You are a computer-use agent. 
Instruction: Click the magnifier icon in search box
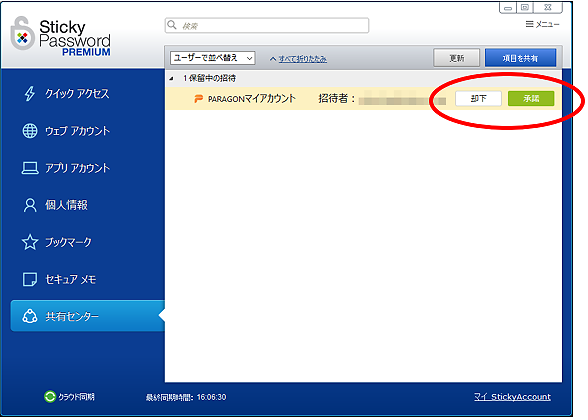click(172, 25)
